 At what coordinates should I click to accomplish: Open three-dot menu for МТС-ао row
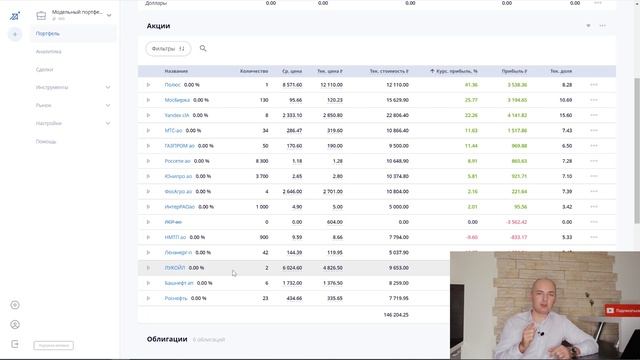pyautogui.click(x=594, y=130)
